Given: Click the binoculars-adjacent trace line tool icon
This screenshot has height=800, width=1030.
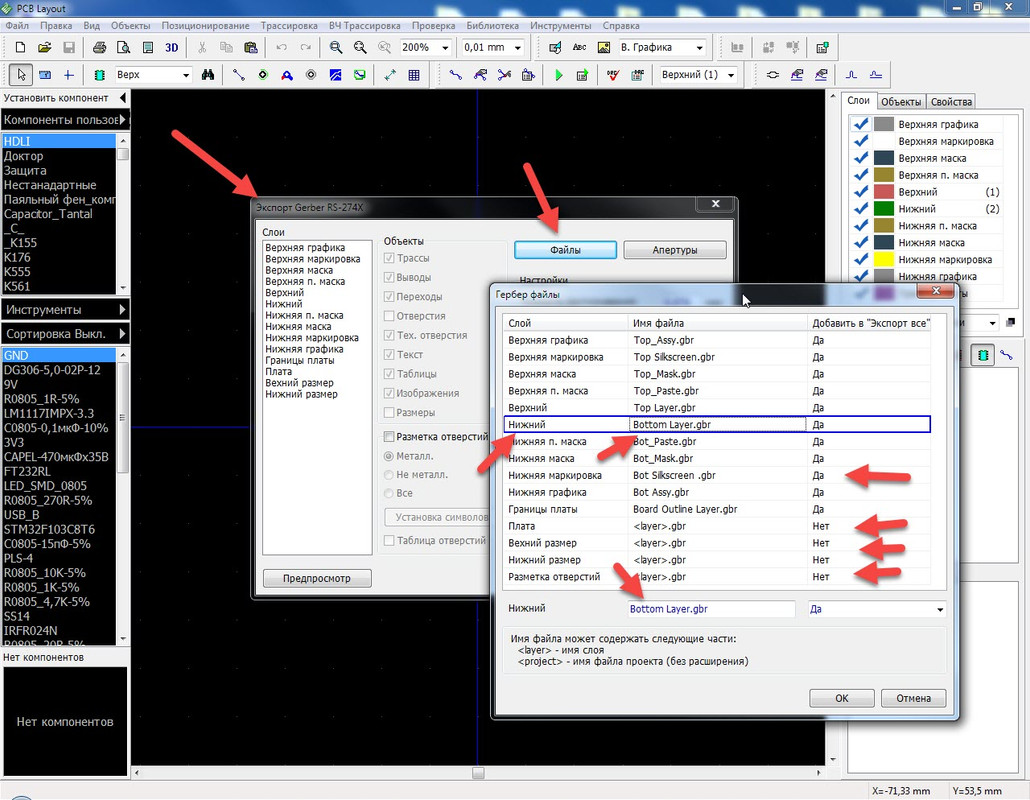Looking at the screenshot, I should tap(238, 75).
